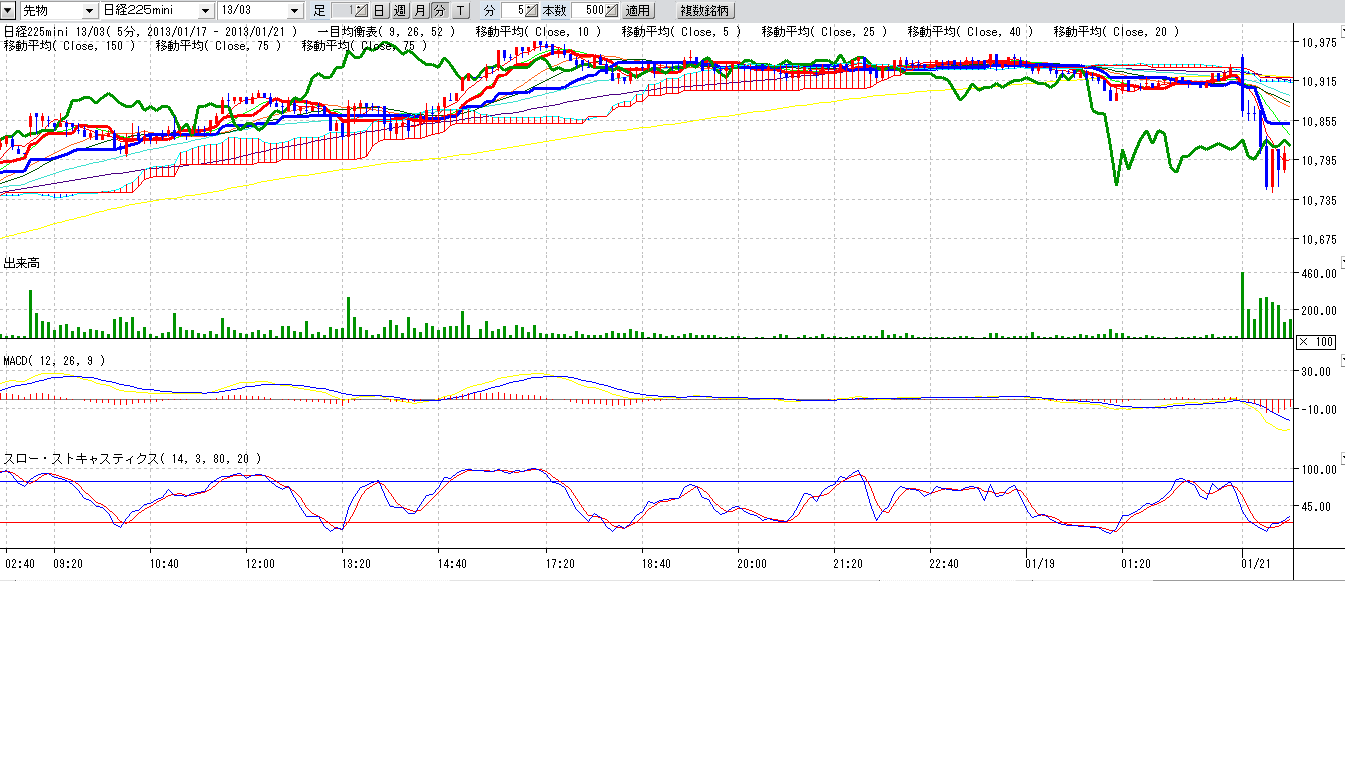Switch to daily (日) chart period

(x=380, y=10)
